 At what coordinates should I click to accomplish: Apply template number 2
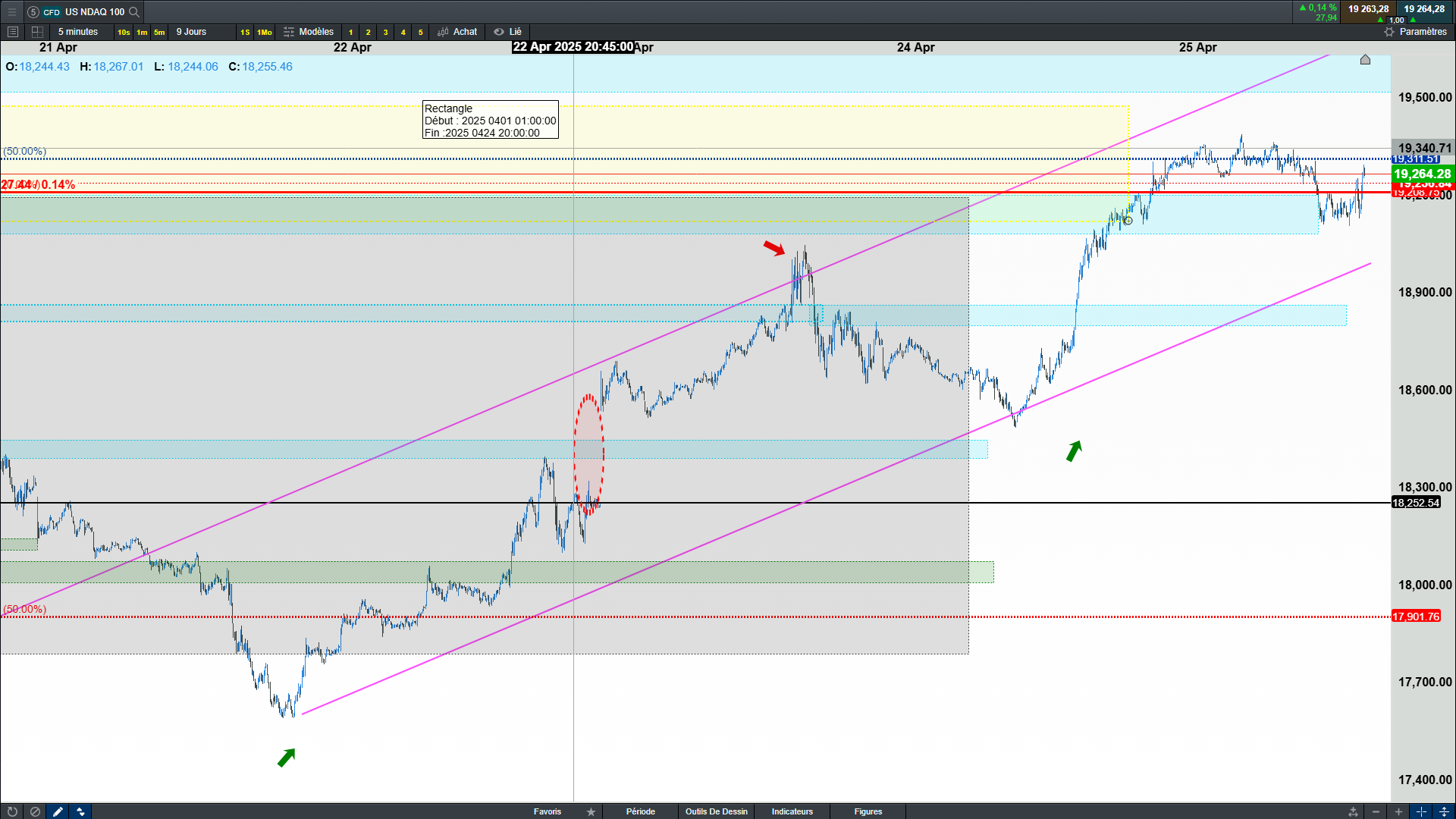(368, 32)
